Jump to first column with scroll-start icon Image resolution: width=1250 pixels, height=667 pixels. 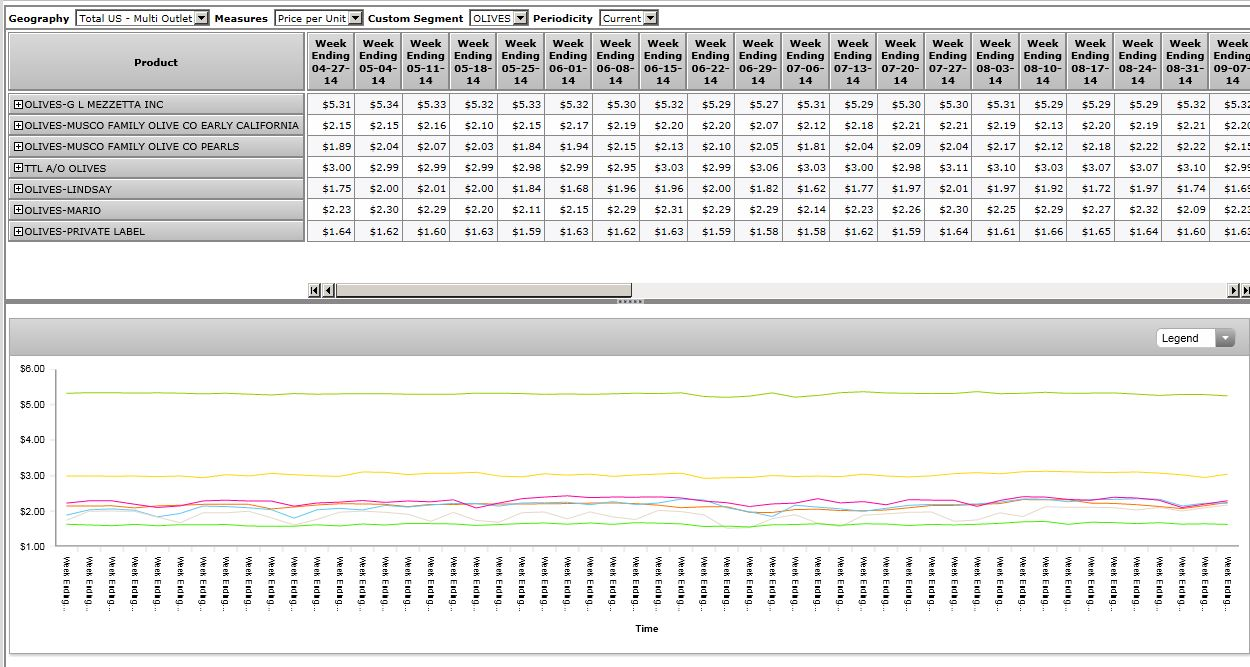pyautogui.click(x=314, y=290)
